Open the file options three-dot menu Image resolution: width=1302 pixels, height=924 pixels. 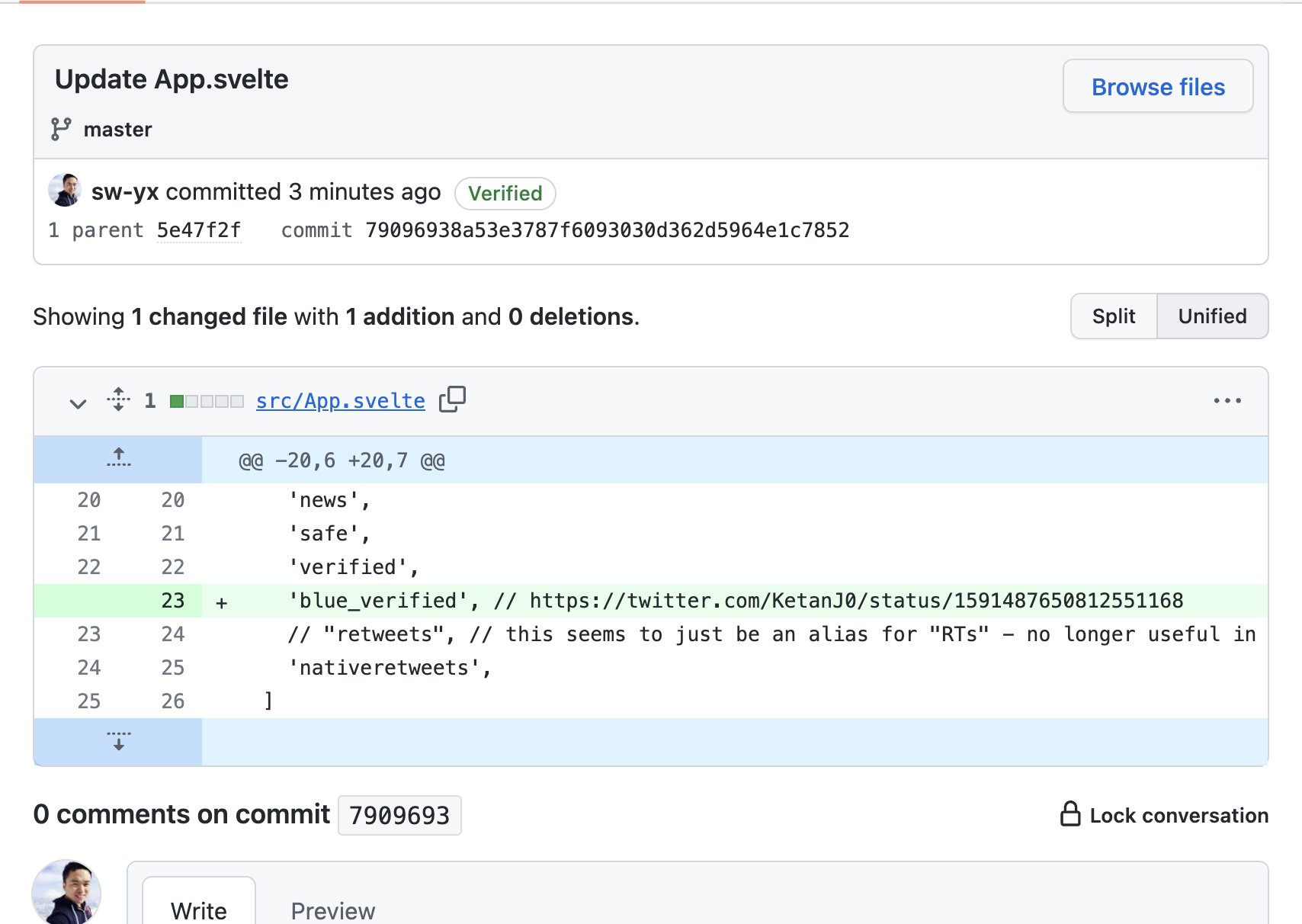(x=1227, y=400)
